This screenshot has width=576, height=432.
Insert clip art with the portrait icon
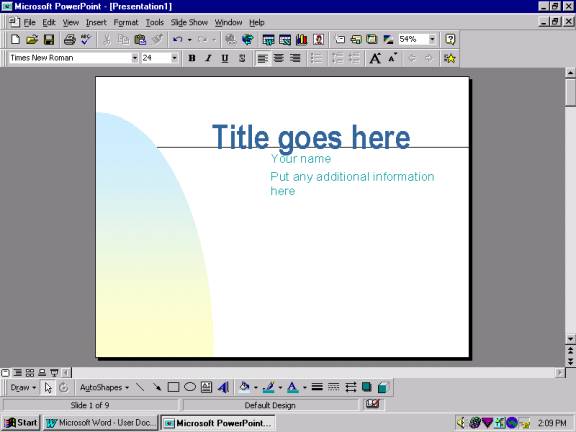pos(318,39)
